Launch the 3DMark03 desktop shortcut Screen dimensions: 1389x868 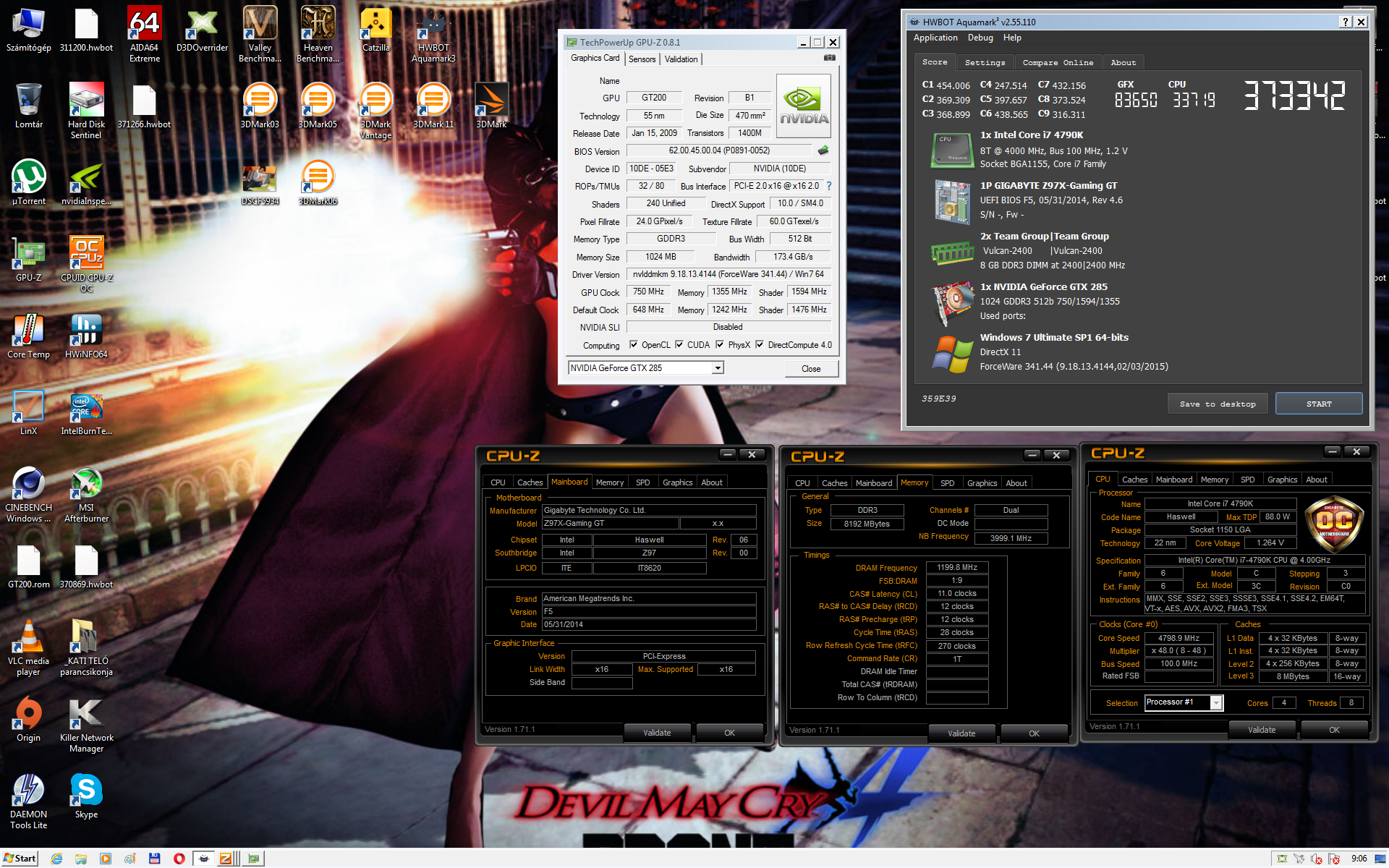click(x=260, y=106)
